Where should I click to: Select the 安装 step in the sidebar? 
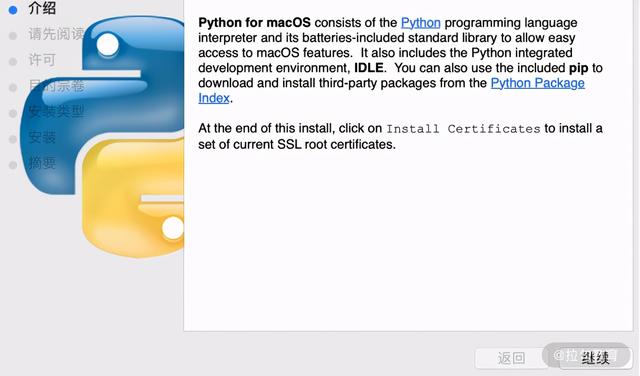pyautogui.click(x=42, y=137)
